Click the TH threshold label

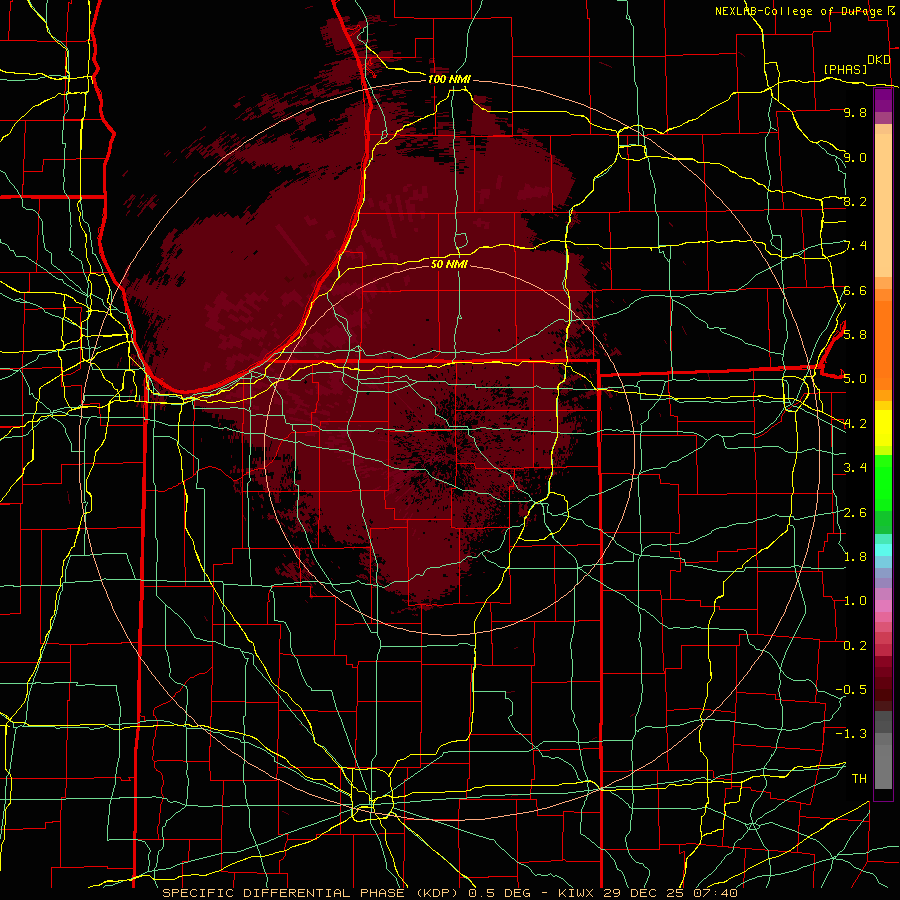point(859,778)
